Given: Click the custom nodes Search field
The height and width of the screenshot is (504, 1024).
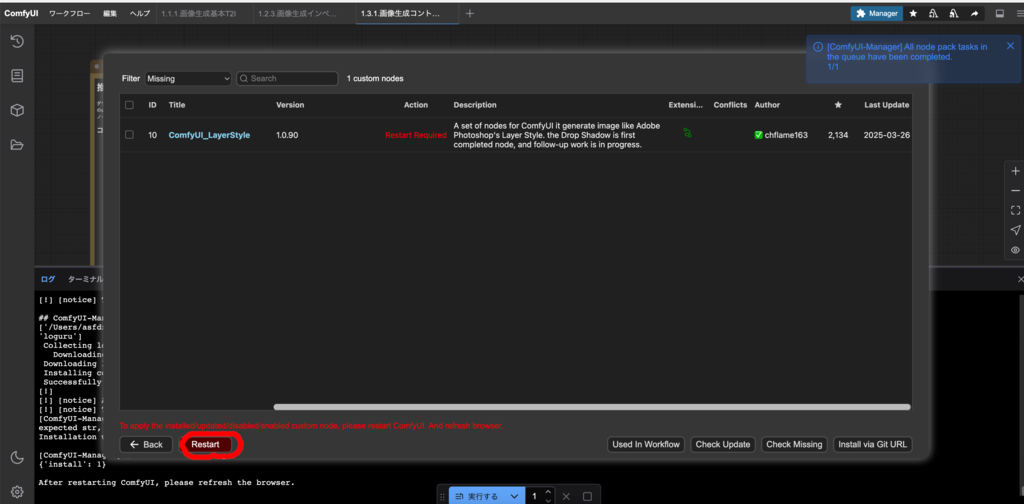Looking at the screenshot, I should [287, 78].
